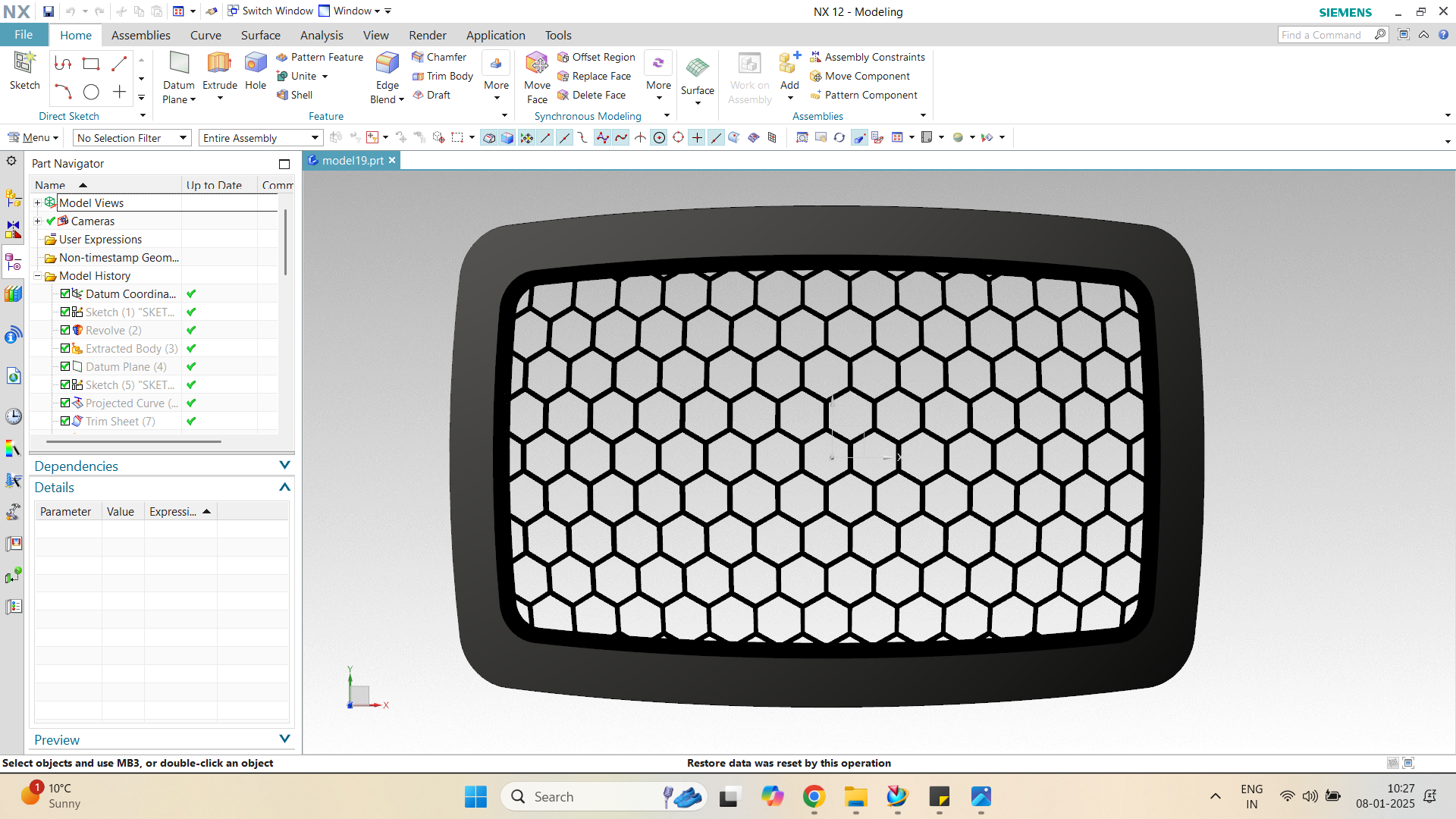Click Shell in Feature group
The height and width of the screenshot is (819, 1456).
(294, 95)
